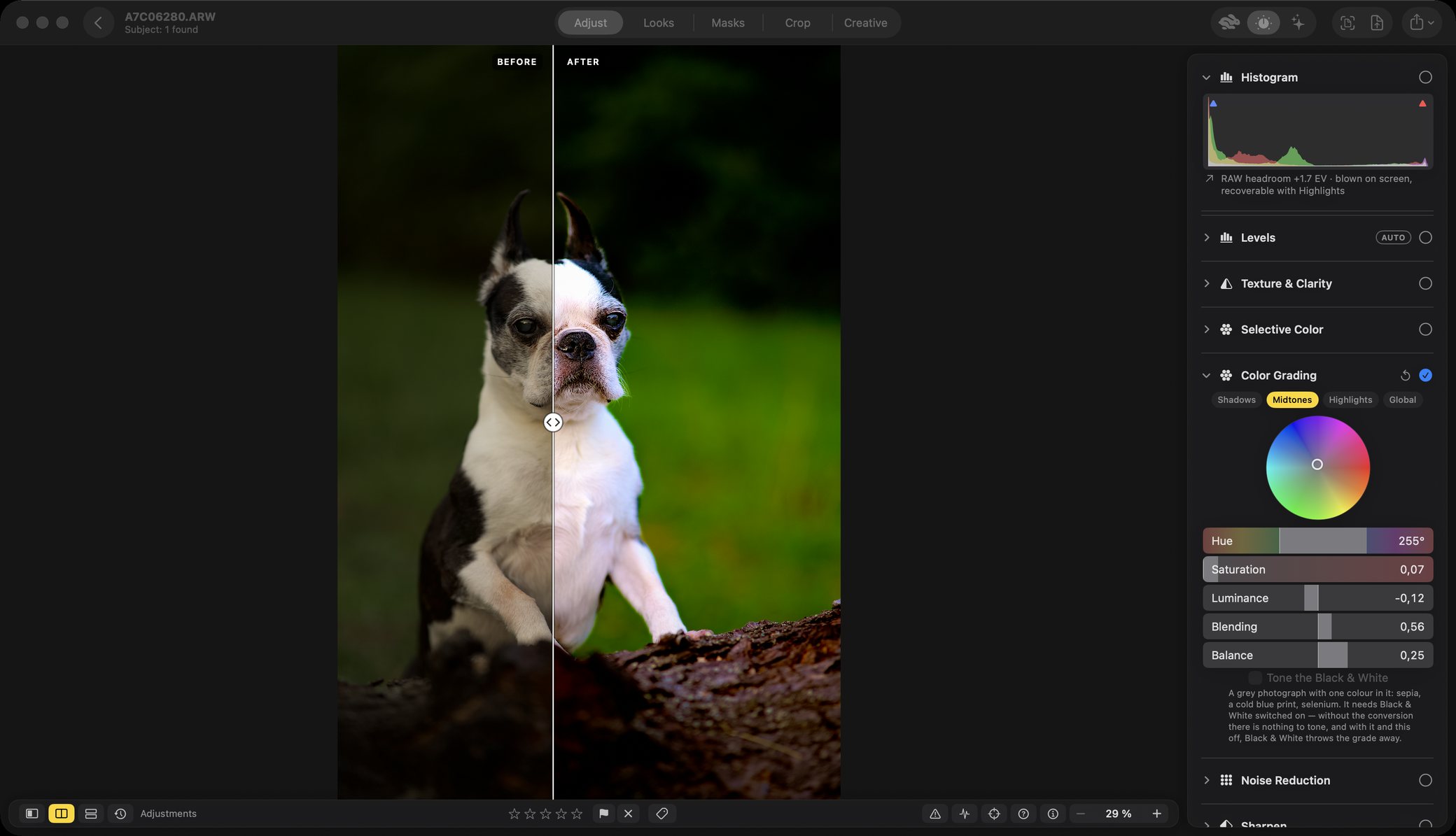This screenshot has height=836, width=1456.
Task: Select the Shadows grading range
Action: 1236,399
